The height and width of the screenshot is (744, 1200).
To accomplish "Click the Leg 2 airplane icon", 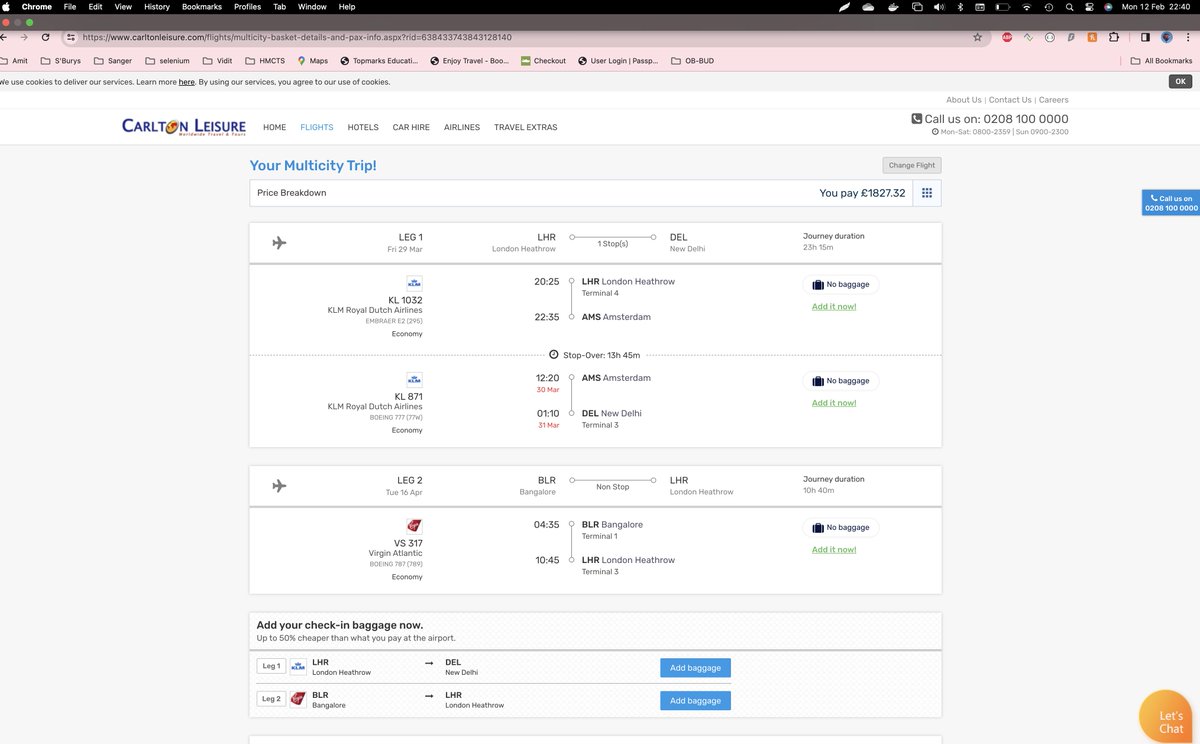I will pyautogui.click(x=279, y=485).
